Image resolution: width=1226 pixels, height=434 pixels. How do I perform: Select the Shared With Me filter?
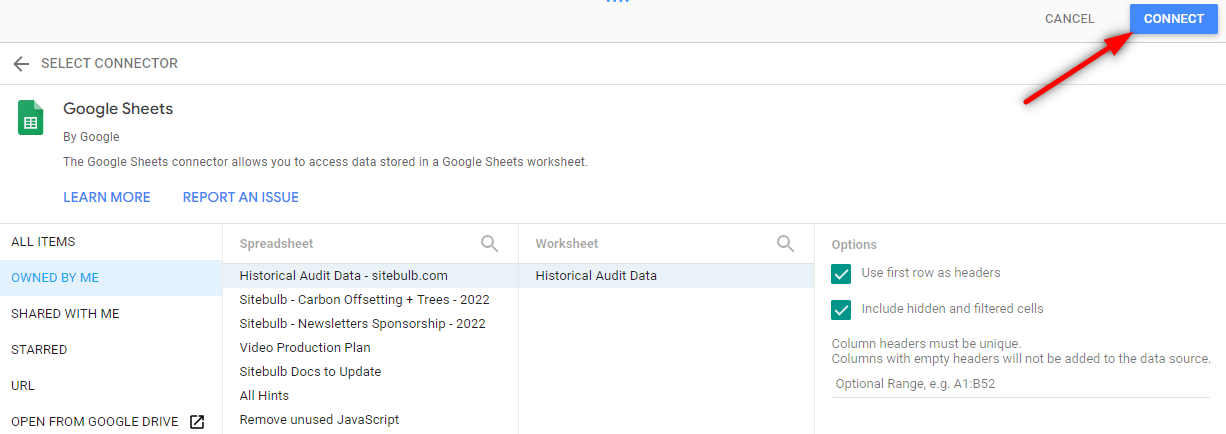point(111,314)
